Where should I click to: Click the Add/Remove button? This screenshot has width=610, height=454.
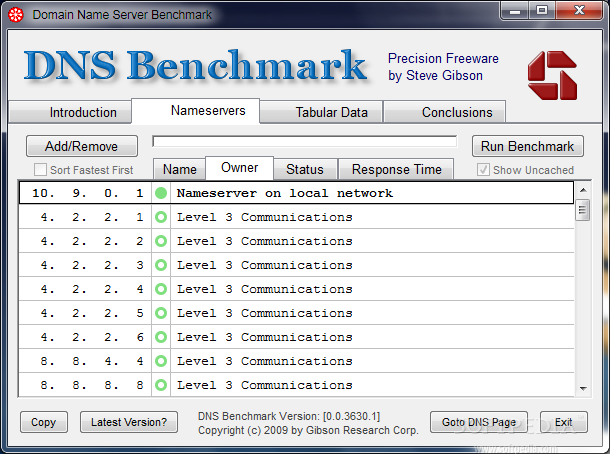pyautogui.click(x=82, y=146)
